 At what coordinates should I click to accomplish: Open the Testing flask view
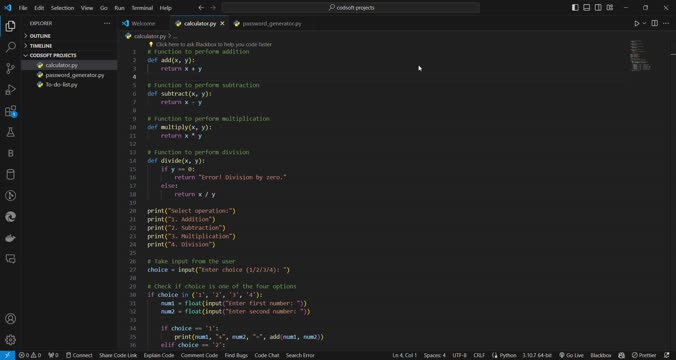pyautogui.click(x=10, y=132)
